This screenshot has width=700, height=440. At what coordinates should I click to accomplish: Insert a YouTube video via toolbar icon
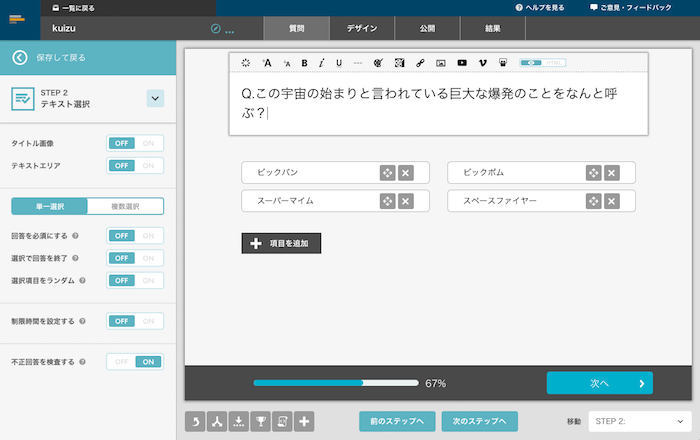tap(461, 63)
